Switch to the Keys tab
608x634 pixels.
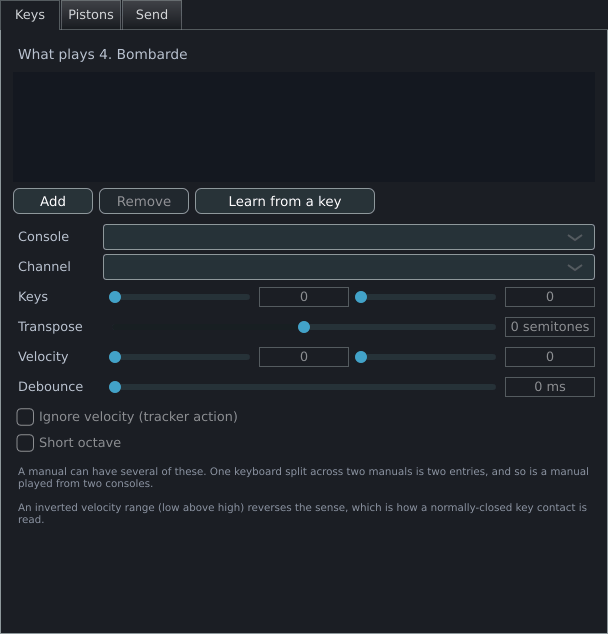coord(30,15)
